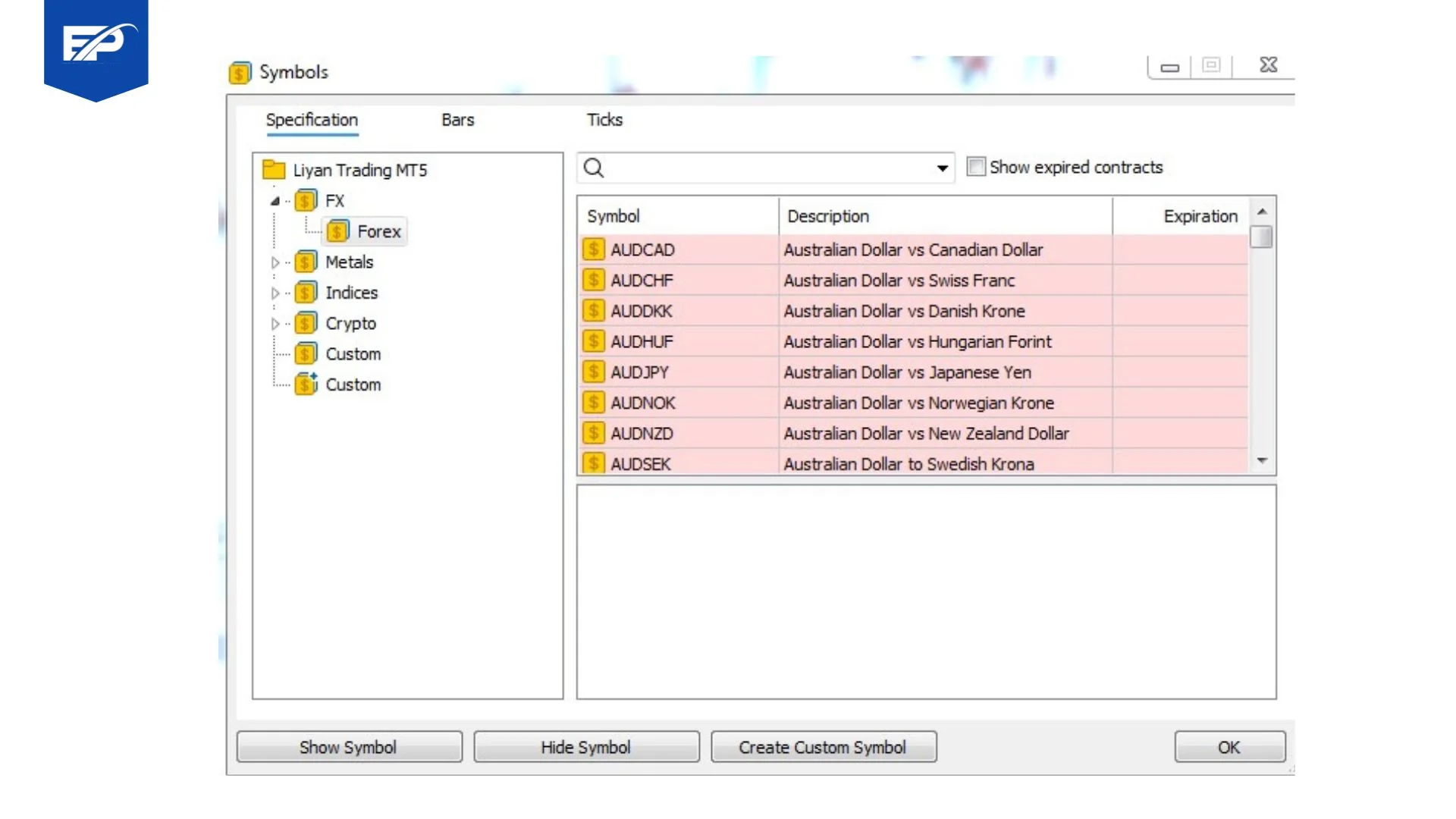Click the search magnifier icon
Viewport: 1456px width, 819px height.
point(594,168)
